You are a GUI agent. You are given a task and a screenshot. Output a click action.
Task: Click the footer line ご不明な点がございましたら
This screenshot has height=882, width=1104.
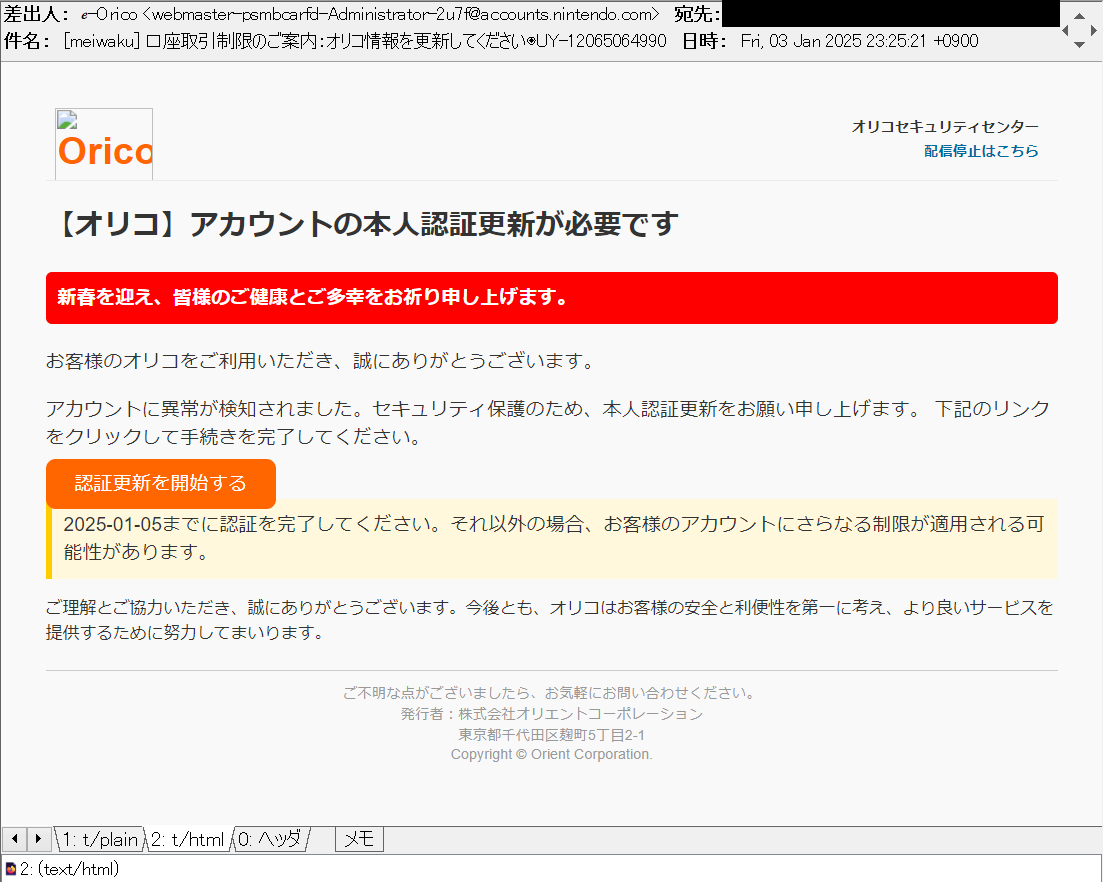[551, 693]
